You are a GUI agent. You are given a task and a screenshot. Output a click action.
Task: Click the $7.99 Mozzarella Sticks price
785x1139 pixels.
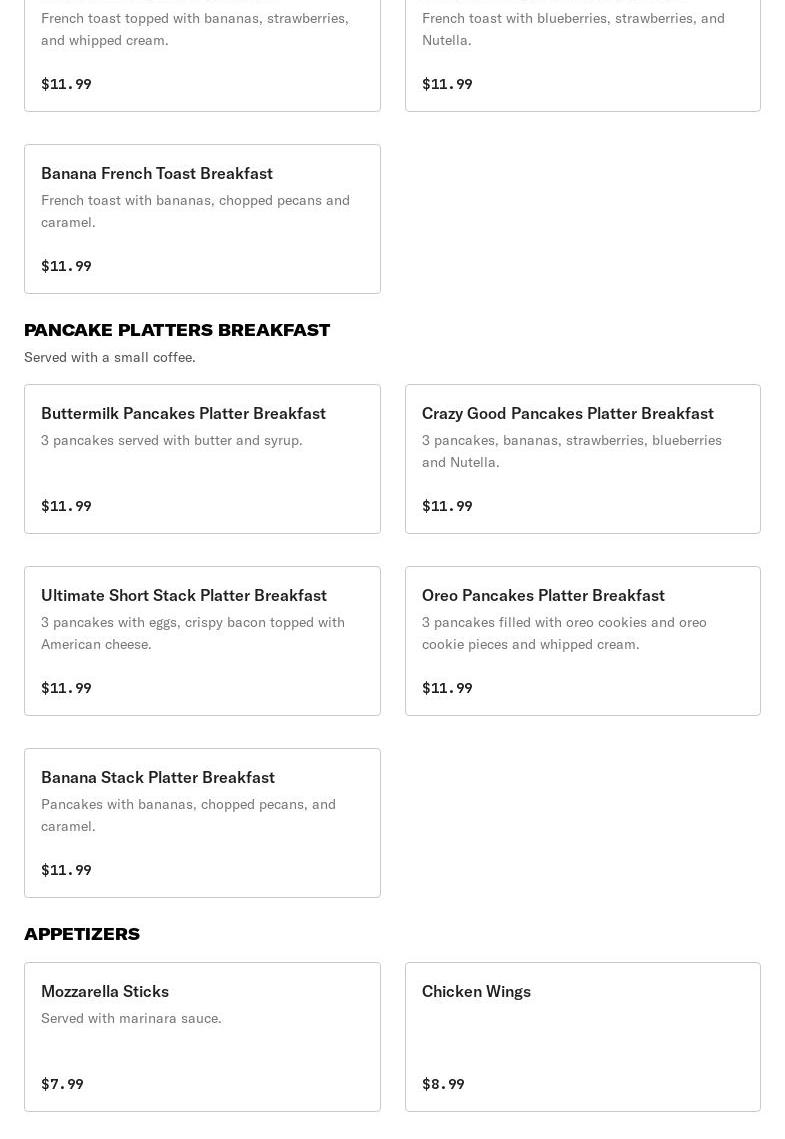tap(62, 1084)
